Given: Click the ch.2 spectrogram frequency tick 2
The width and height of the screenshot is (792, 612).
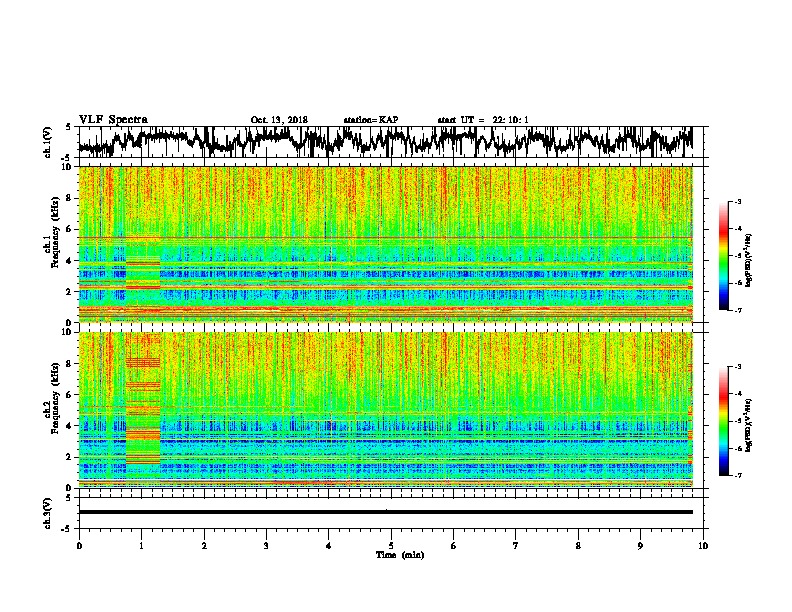Looking at the screenshot, I should pyautogui.click(x=69, y=456).
